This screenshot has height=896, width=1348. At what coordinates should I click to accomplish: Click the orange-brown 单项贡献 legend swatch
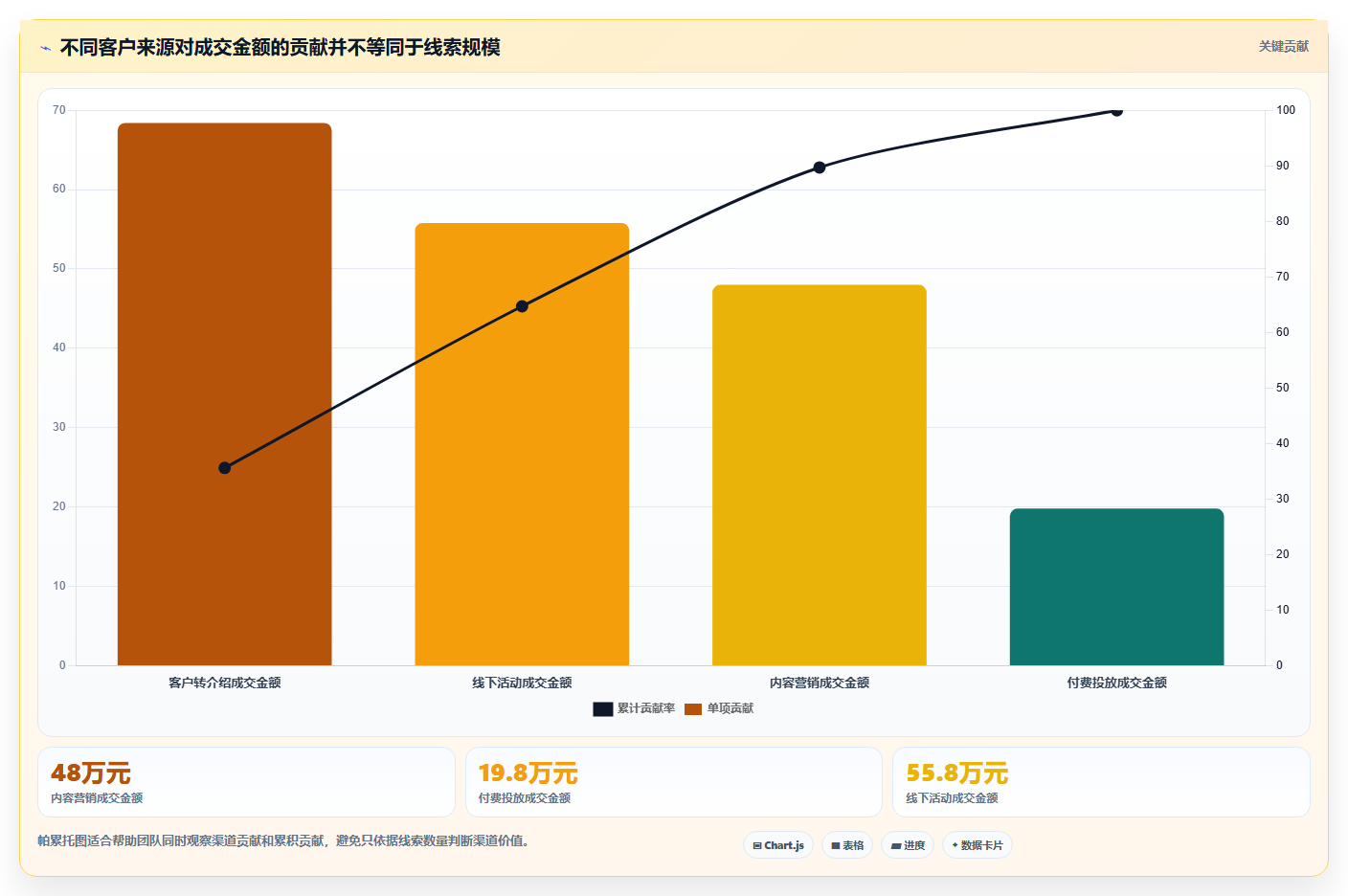pos(693,709)
